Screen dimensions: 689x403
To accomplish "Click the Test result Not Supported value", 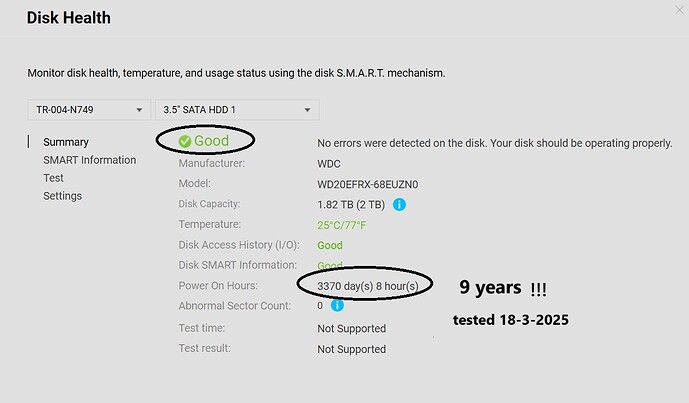I will tap(351, 349).
